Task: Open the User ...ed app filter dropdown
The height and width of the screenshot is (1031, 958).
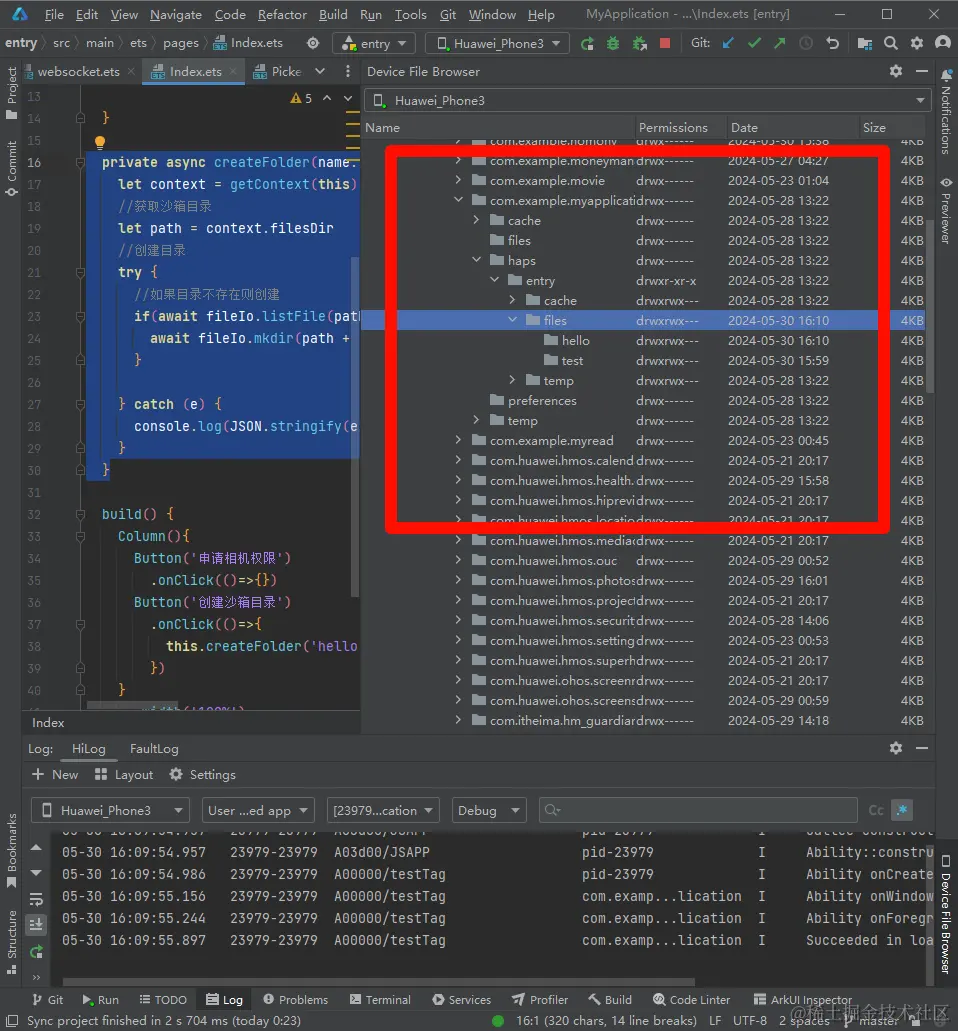Action: tap(258, 810)
